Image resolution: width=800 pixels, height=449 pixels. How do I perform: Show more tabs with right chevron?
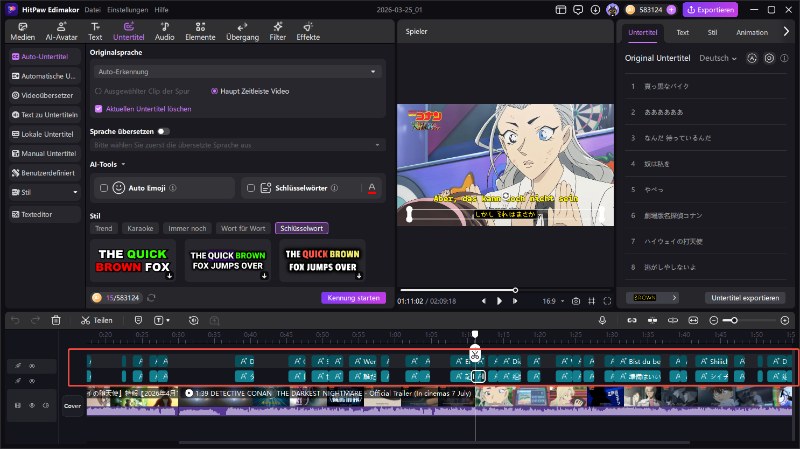(786, 32)
